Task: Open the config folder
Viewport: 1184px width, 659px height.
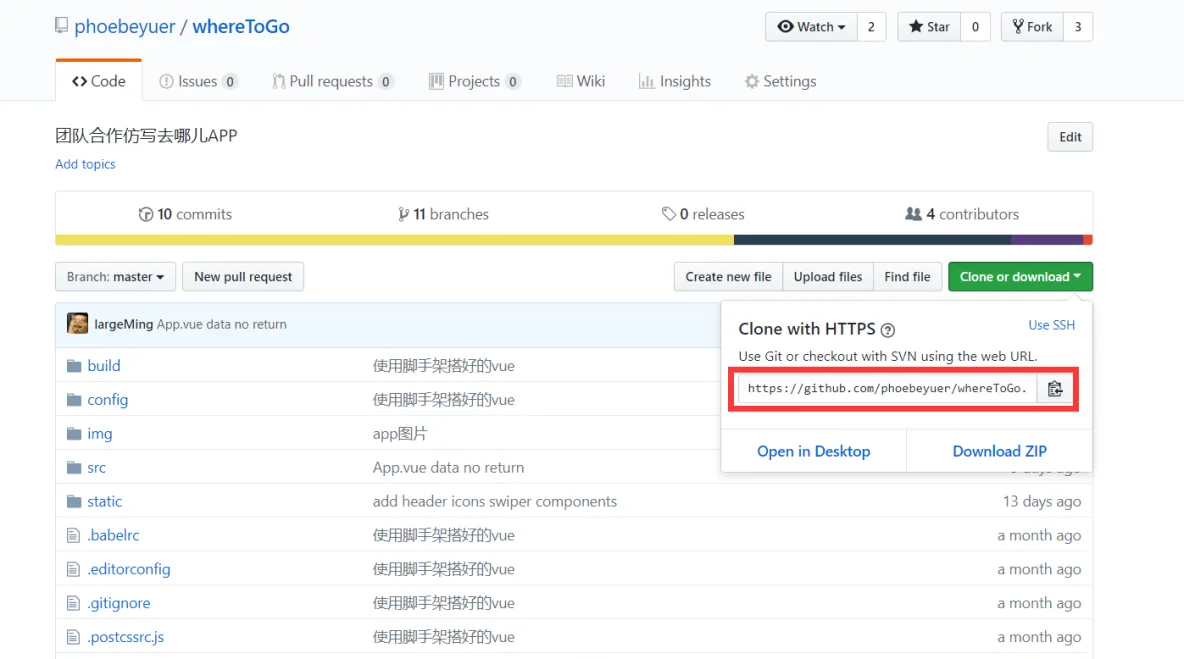Action: [107, 399]
